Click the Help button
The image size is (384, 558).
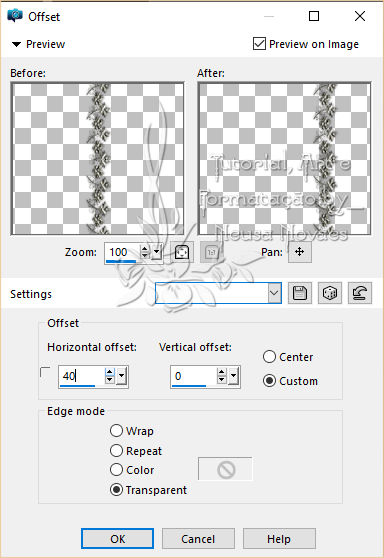click(x=279, y=539)
